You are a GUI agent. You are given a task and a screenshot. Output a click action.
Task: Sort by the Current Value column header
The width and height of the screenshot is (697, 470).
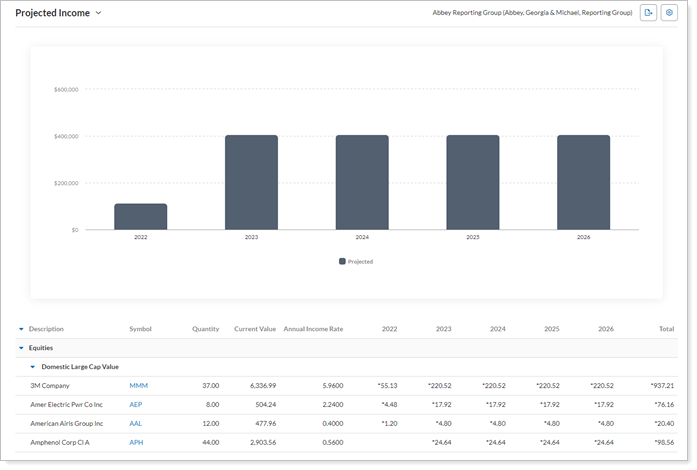pos(255,329)
